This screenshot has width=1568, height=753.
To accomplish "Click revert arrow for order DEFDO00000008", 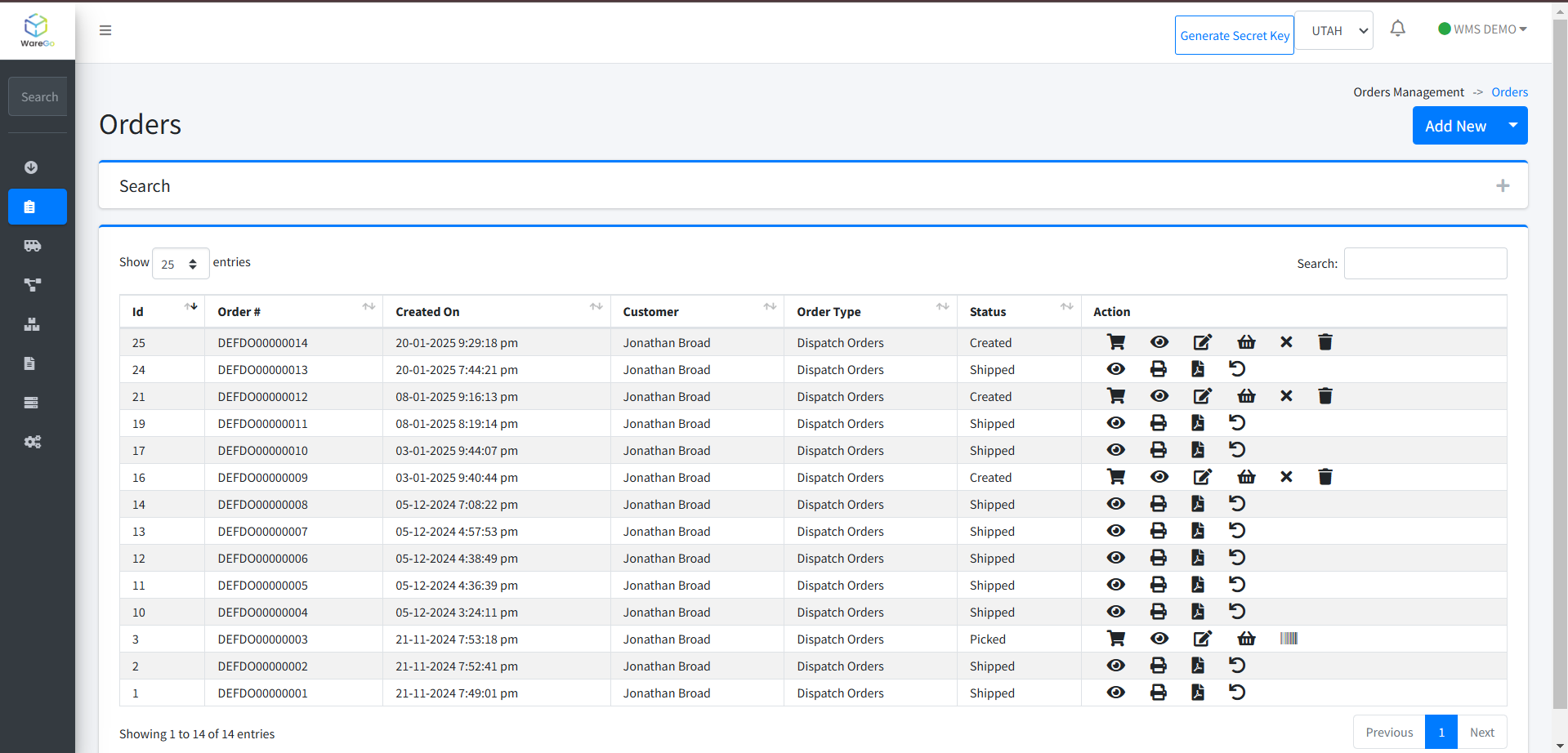I will pos(1237,504).
